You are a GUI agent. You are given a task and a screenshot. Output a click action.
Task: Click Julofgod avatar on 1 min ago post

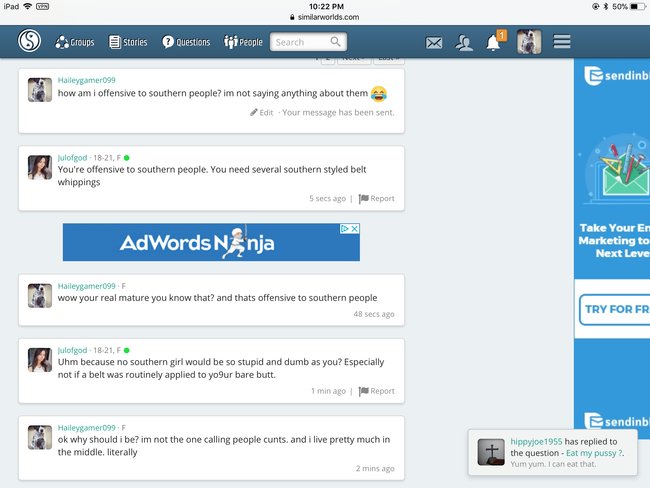click(x=39, y=360)
